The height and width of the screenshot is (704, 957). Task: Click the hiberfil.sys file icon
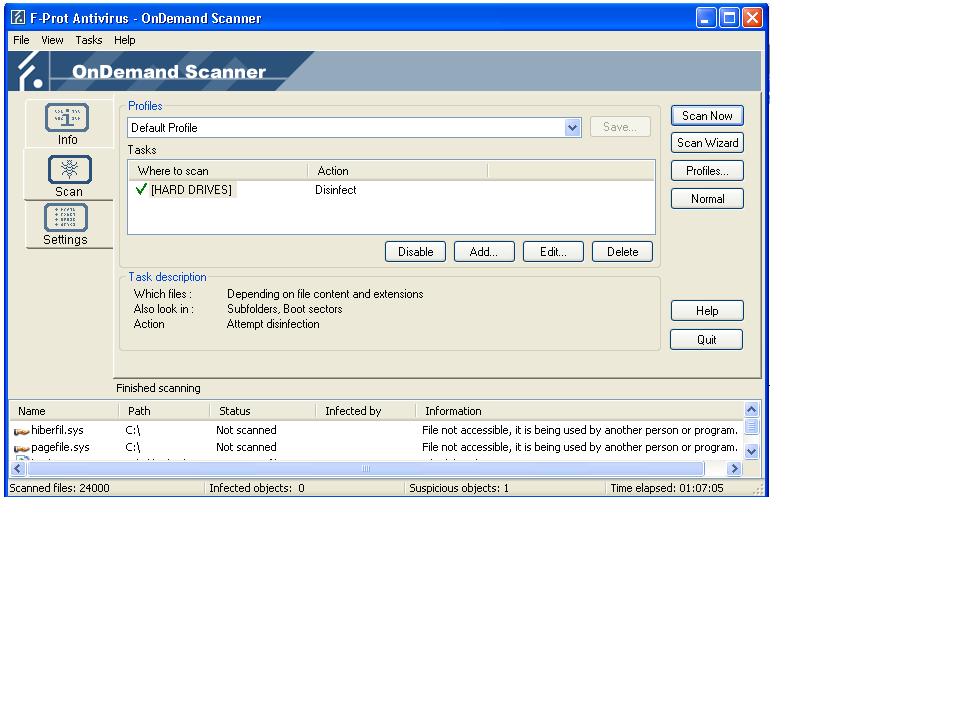pyautogui.click(x=21, y=431)
